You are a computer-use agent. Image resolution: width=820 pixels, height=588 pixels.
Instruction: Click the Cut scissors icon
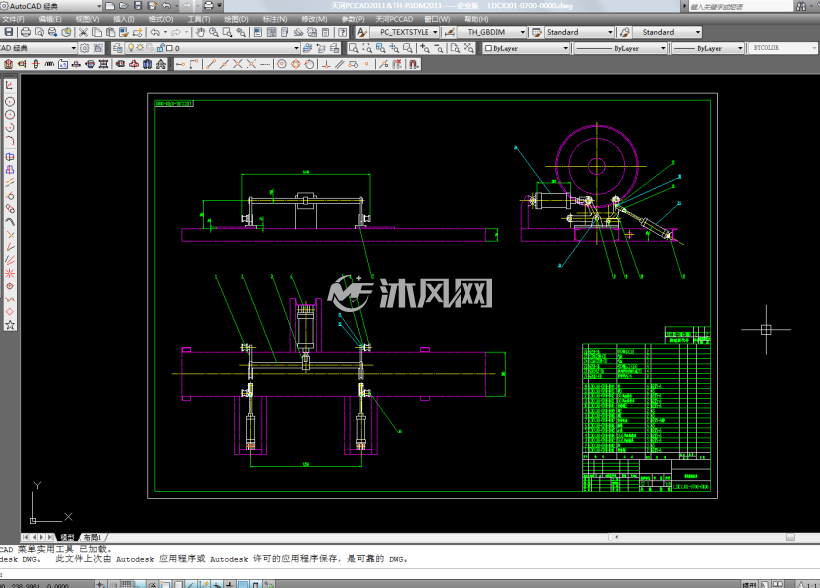click(83, 32)
